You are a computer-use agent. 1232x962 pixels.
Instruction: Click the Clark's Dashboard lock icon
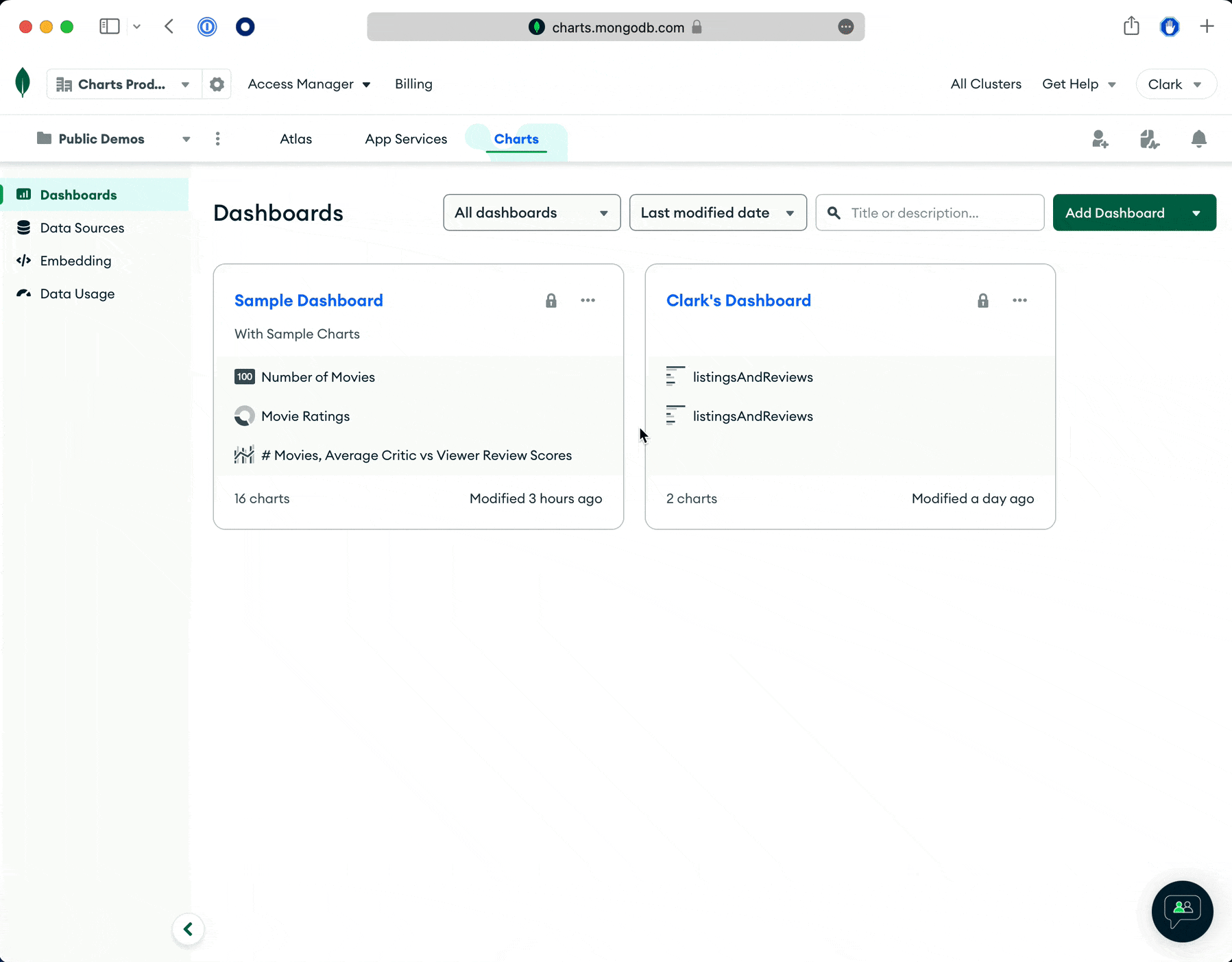(x=983, y=300)
